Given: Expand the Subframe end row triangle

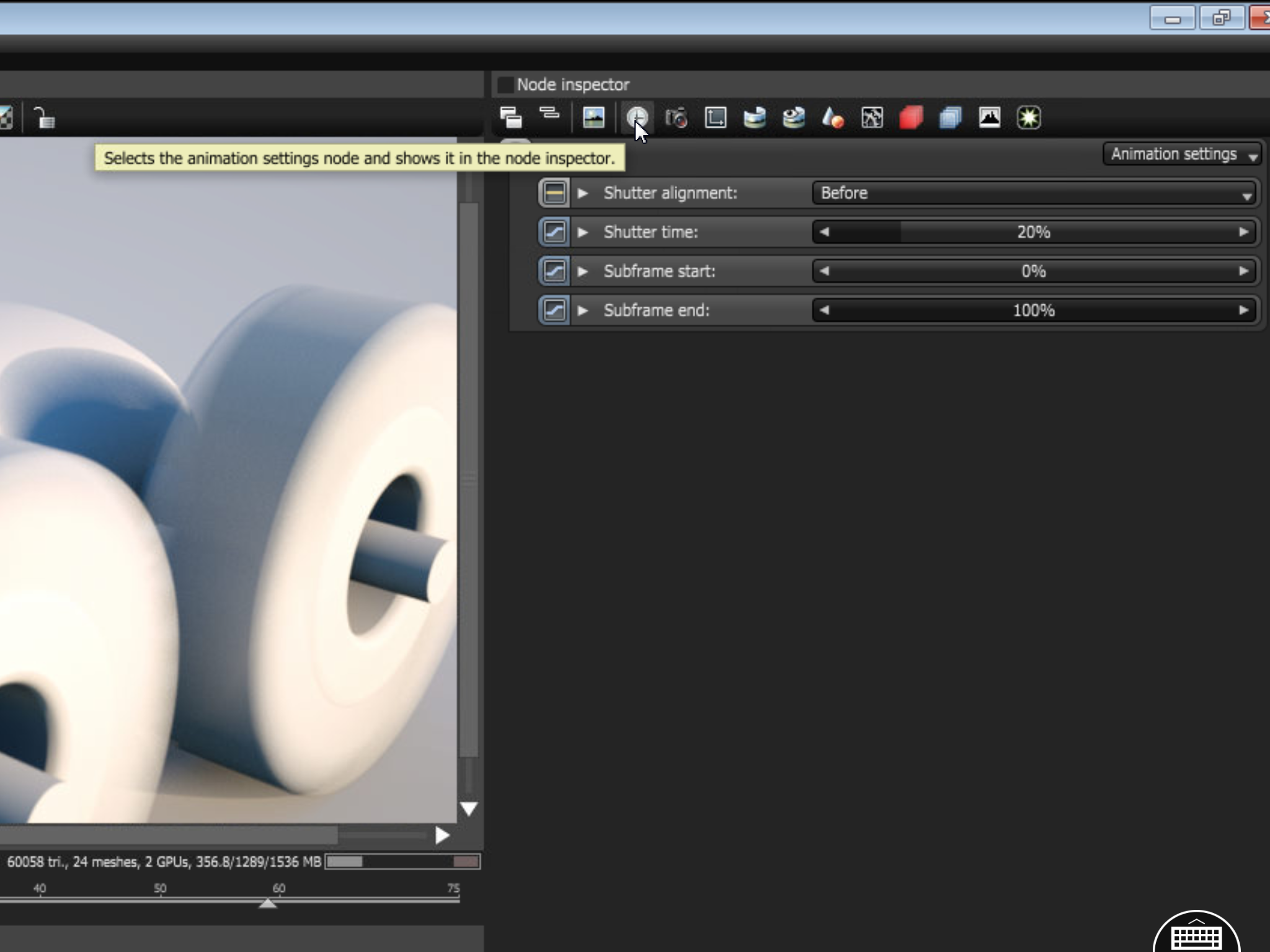Looking at the screenshot, I should 582,311.
